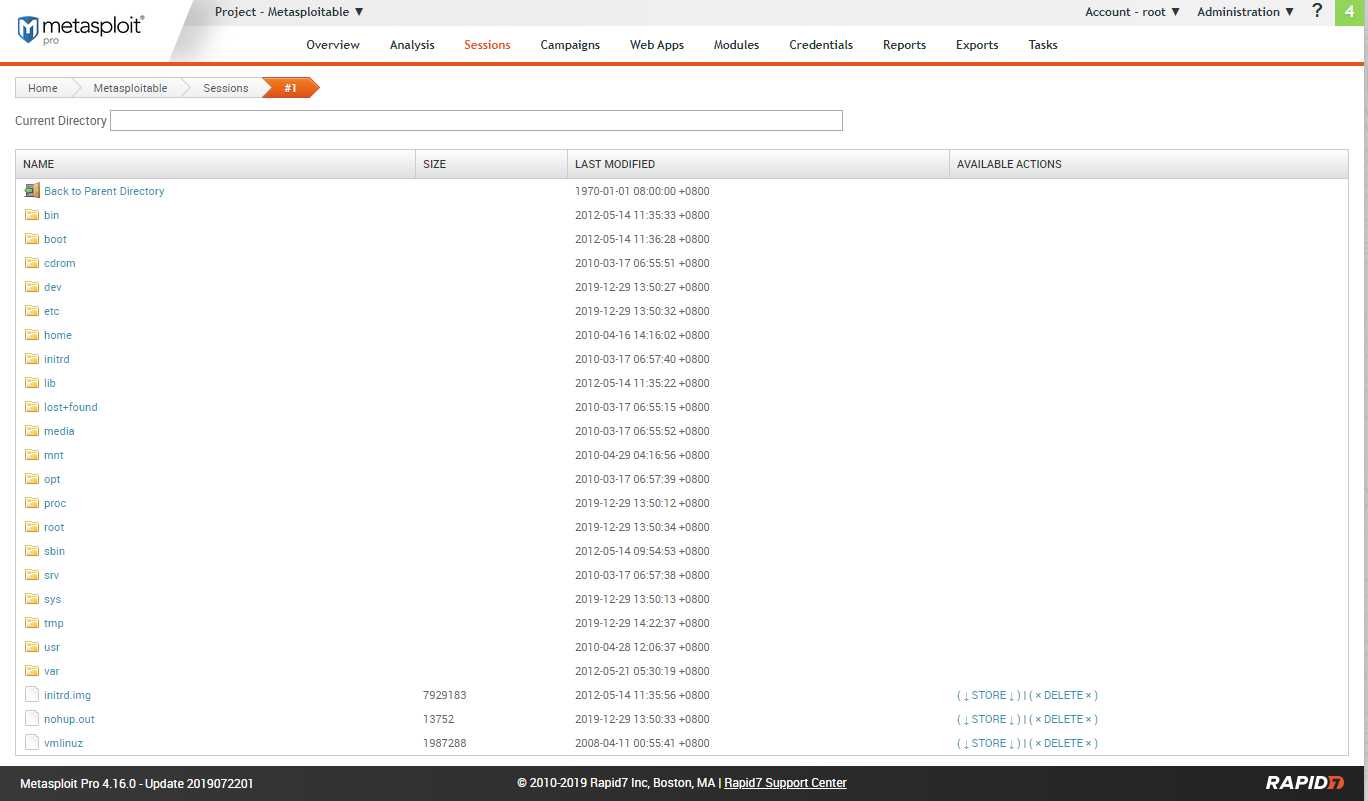Click the root folder icon
Viewport: 1368px width, 801px height.
[32, 527]
